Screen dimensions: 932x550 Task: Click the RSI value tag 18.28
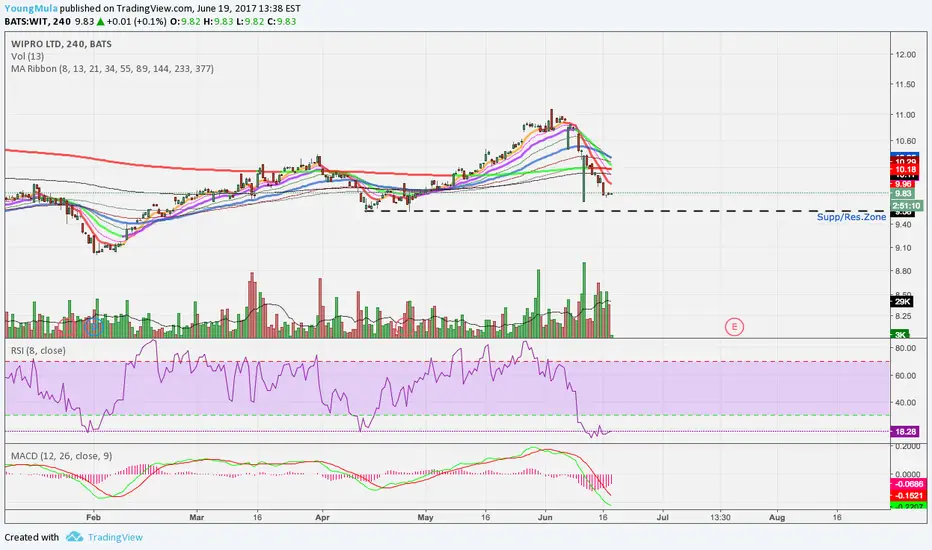tap(905, 432)
